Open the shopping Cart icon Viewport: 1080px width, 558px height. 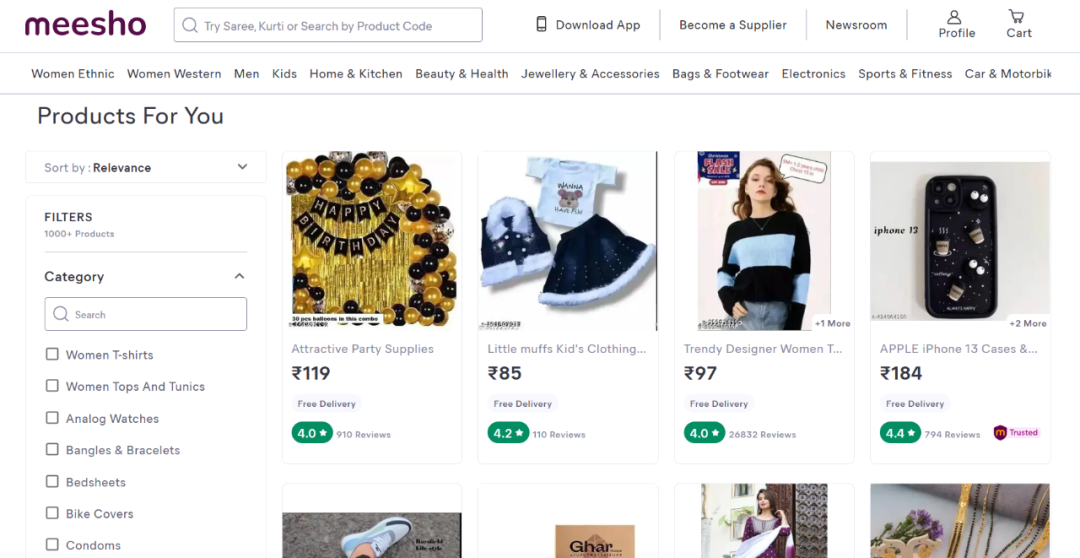tap(1017, 17)
